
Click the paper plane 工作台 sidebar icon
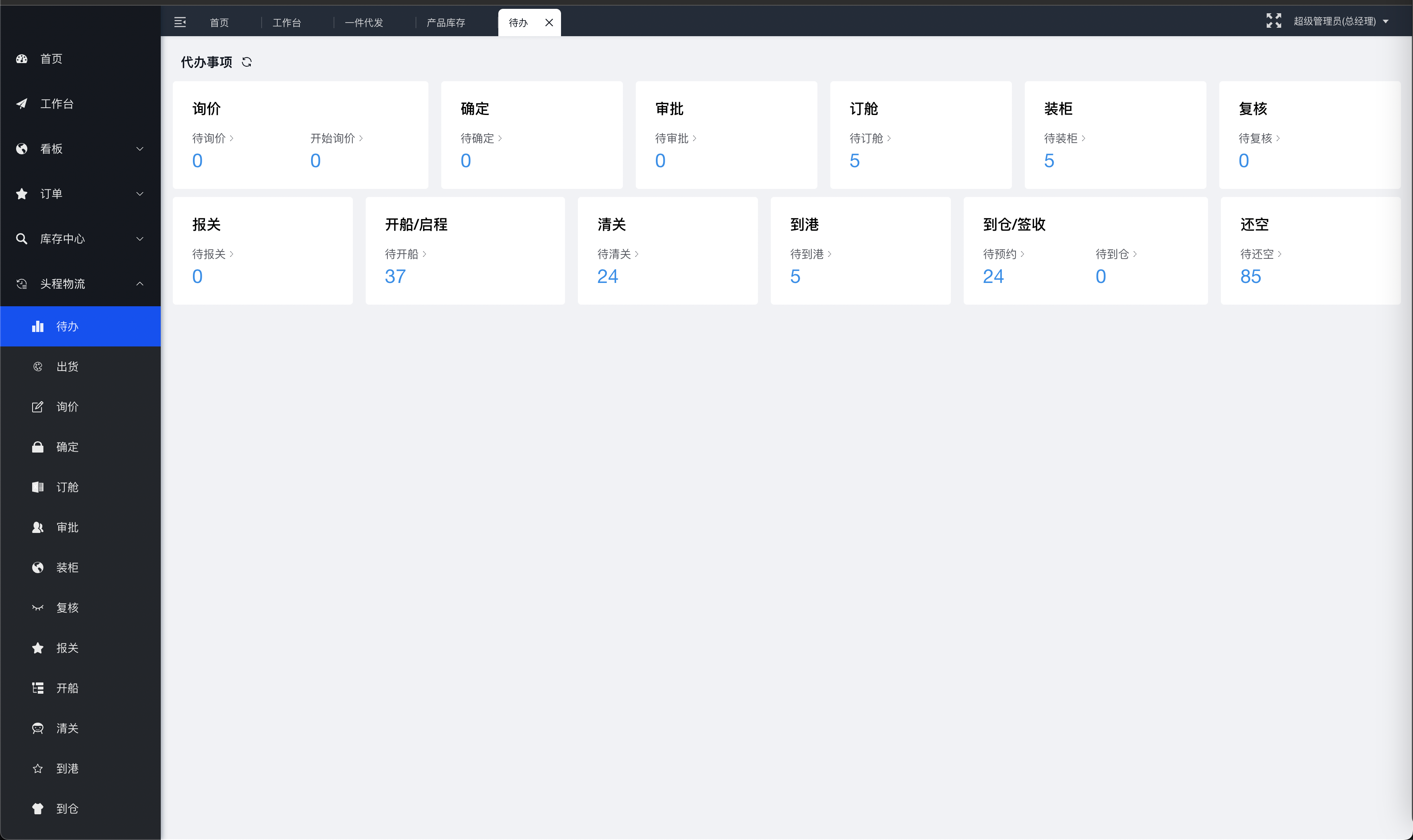click(22, 104)
